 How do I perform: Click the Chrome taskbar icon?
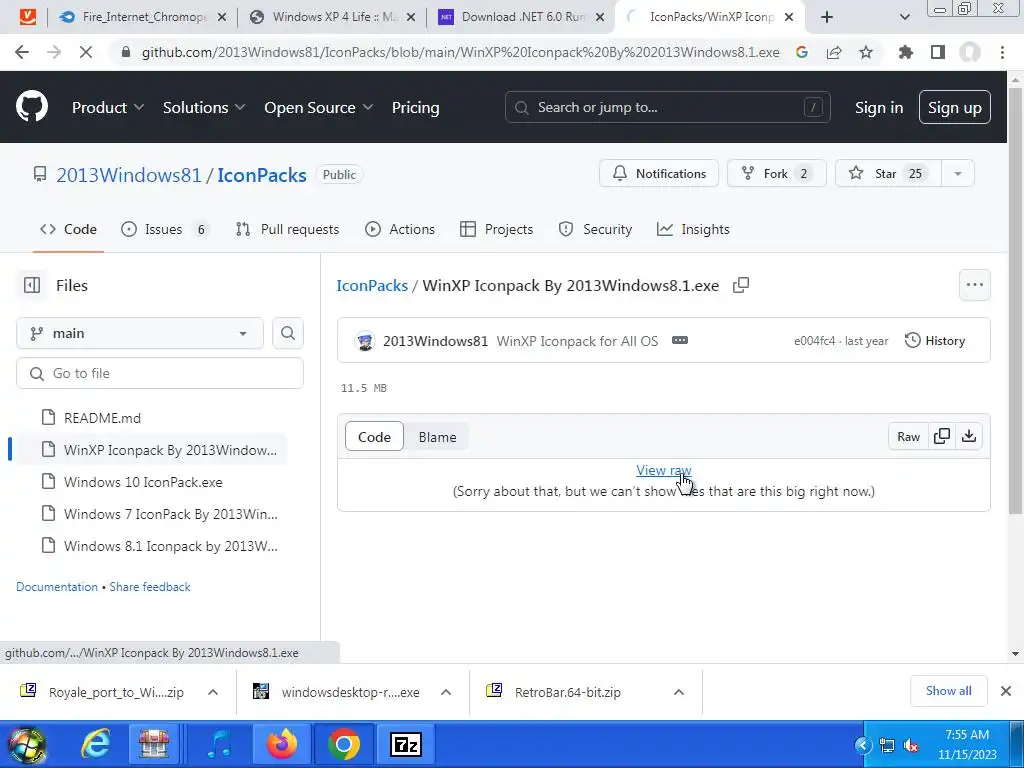coord(344,744)
